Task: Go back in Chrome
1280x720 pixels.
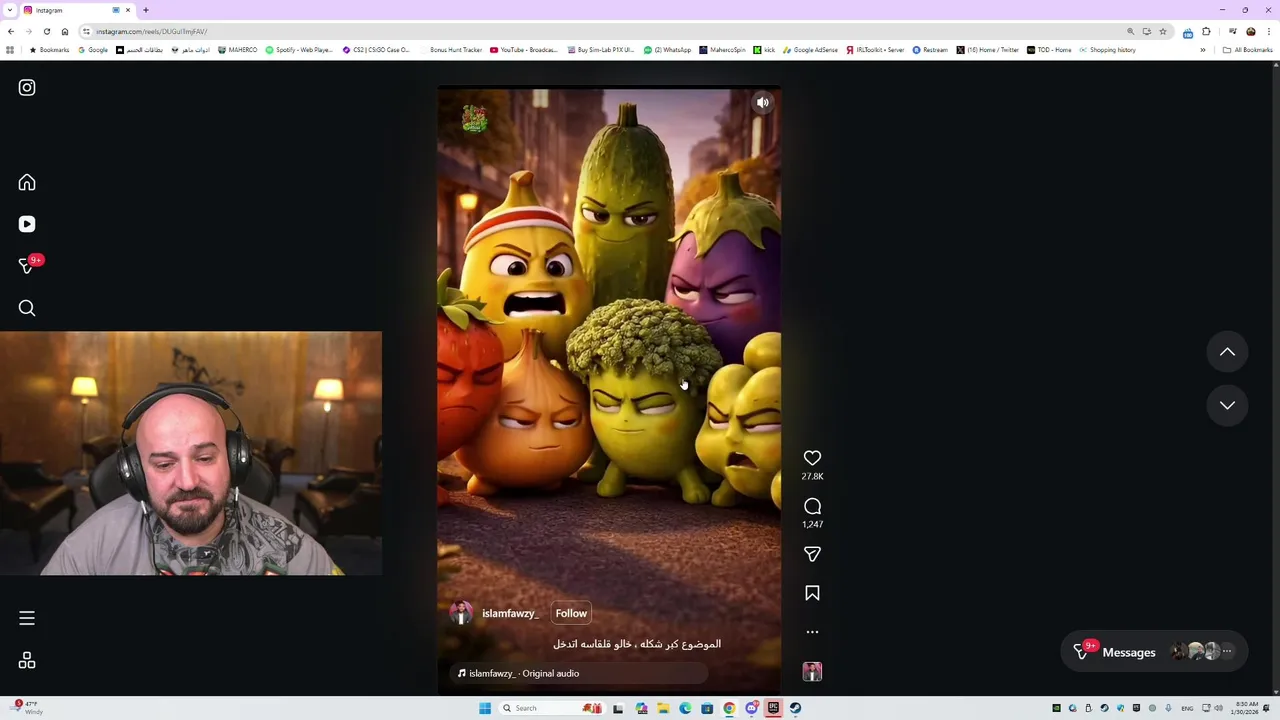Action: (11, 31)
